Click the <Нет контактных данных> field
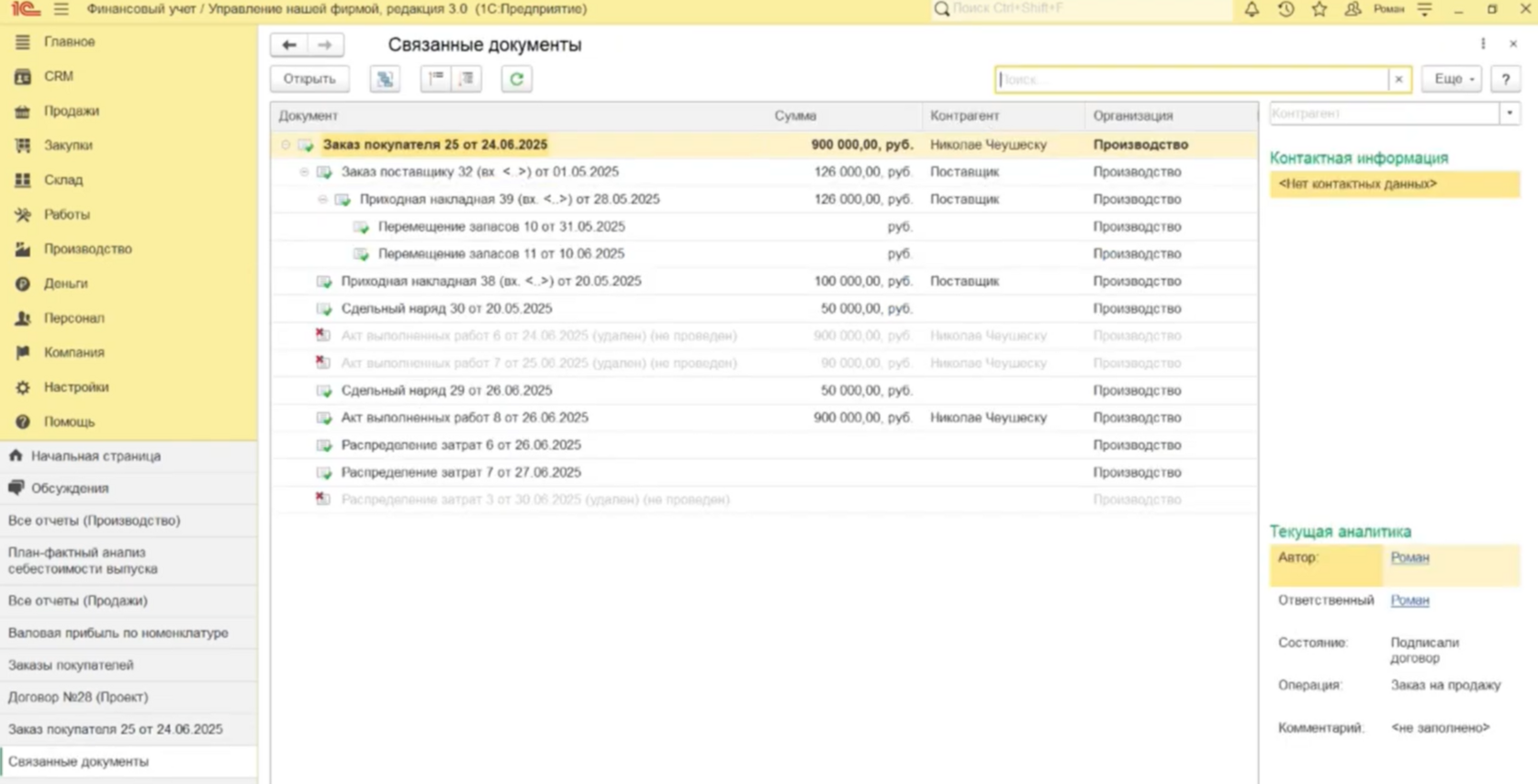 point(1394,184)
